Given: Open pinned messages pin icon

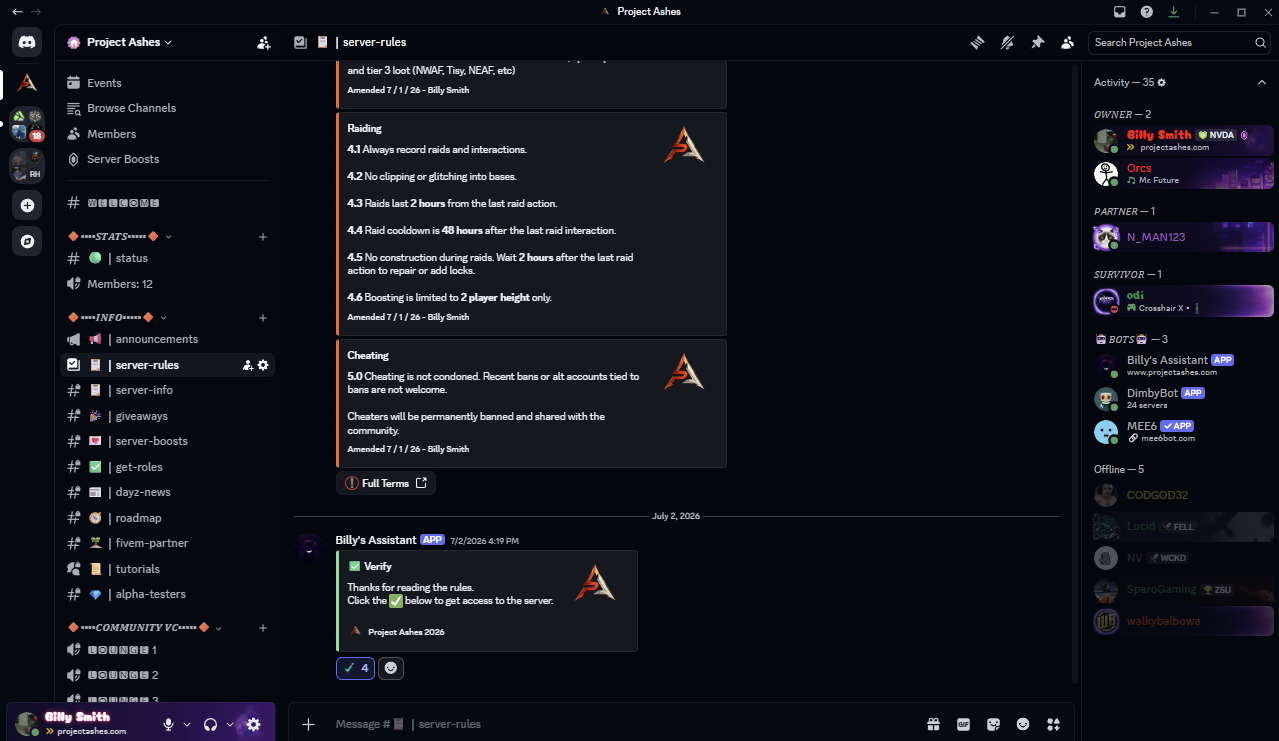Looking at the screenshot, I should pyautogui.click(x=1038, y=42).
